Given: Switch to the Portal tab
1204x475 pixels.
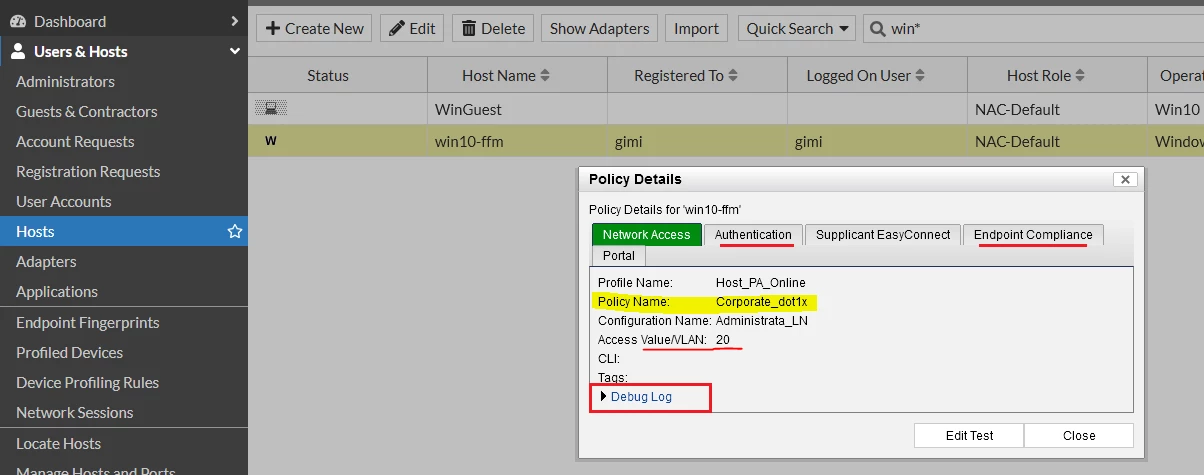Looking at the screenshot, I should pos(619,255).
